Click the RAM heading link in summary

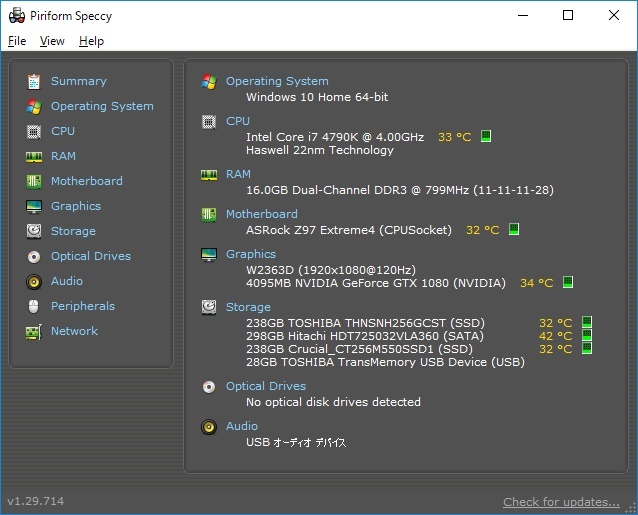pyautogui.click(x=238, y=174)
